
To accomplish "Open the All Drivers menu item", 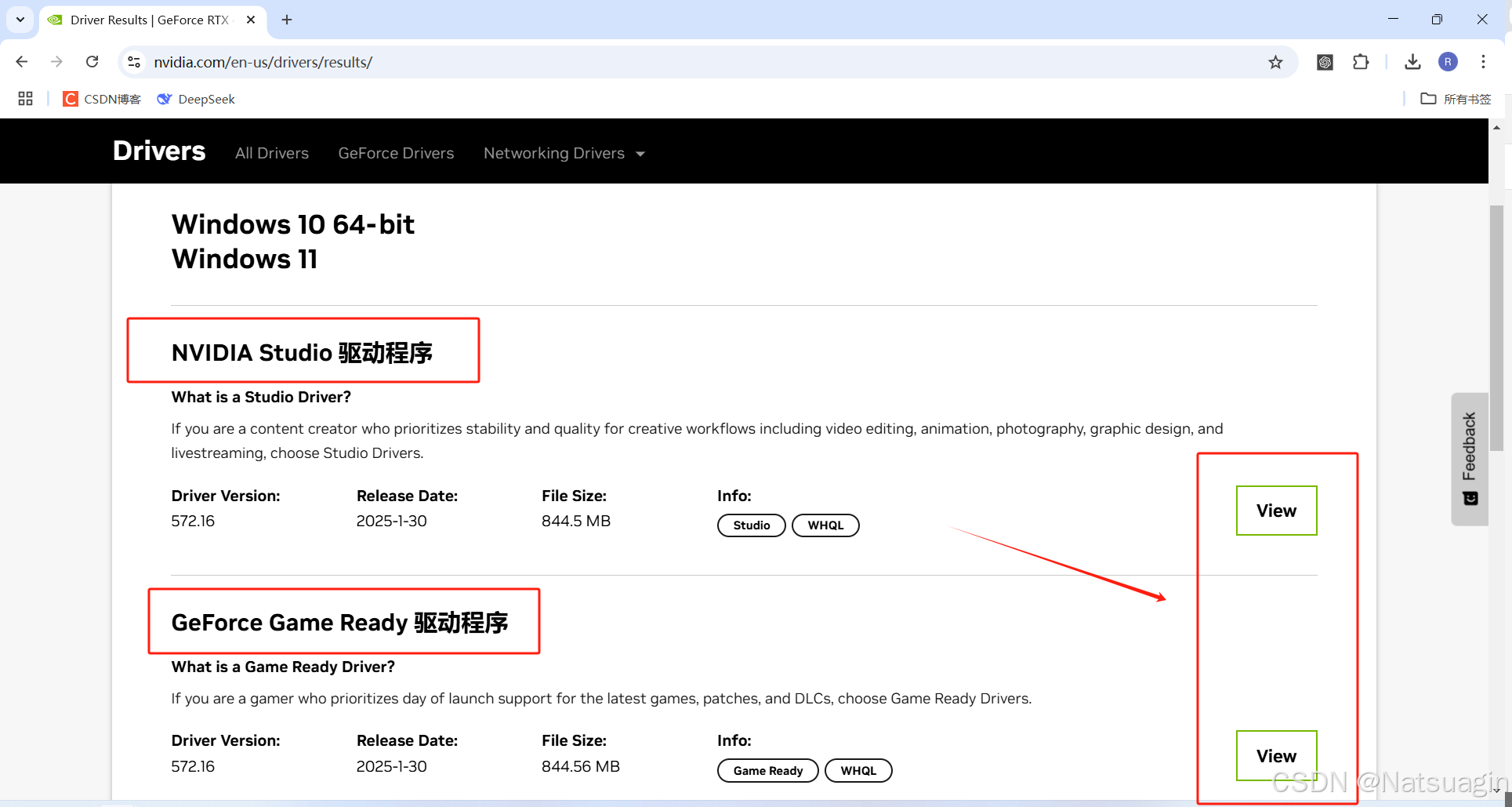I will click(272, 153).
